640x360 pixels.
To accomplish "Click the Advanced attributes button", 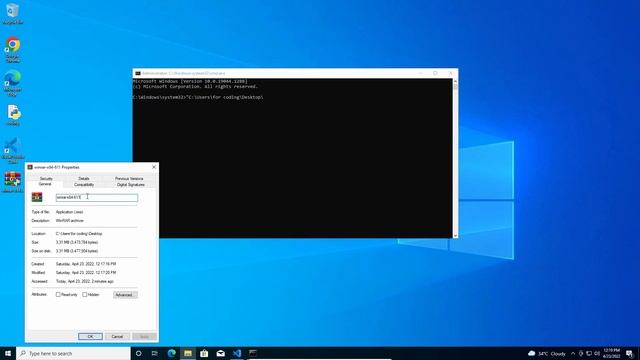I will (125, 295).
